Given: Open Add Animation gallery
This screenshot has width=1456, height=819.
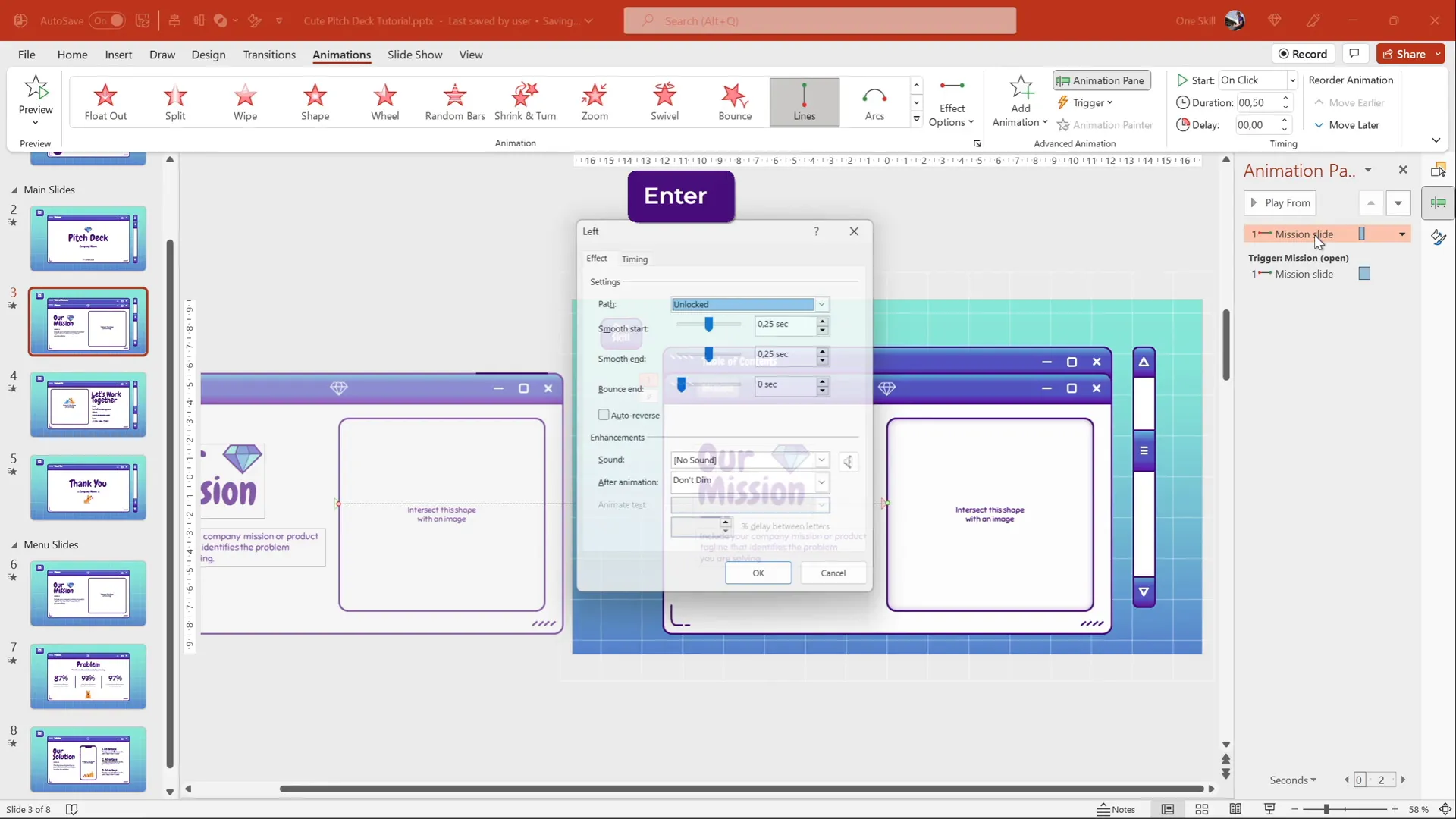Looking at the screenshot, I should (x=1020, y=102).
